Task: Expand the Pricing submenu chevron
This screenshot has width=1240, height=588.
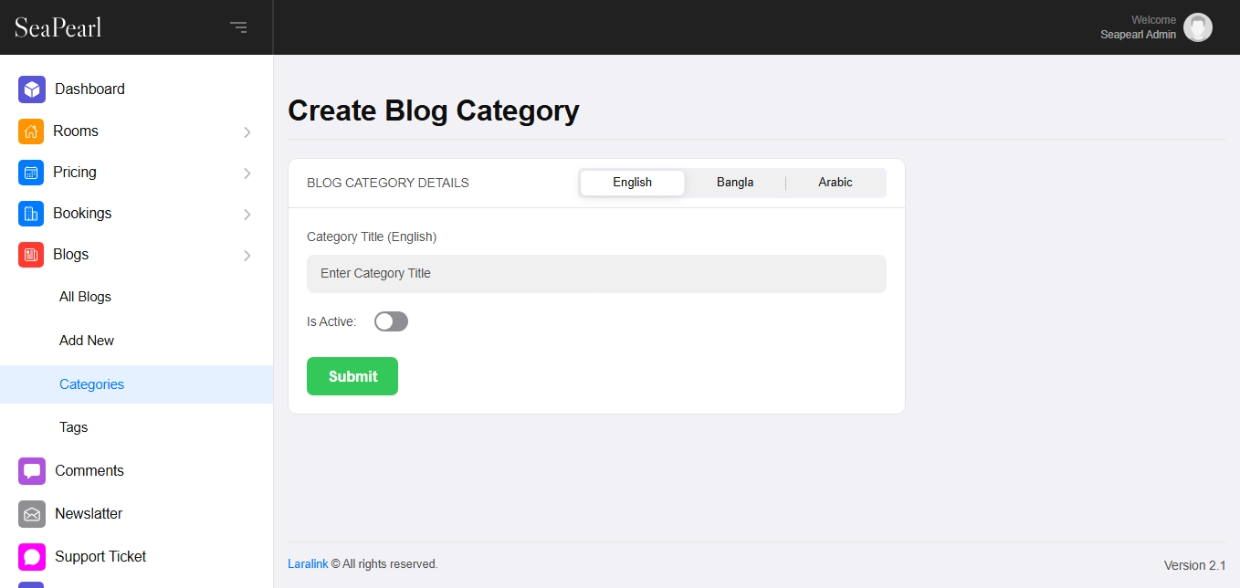Action: 247,173
